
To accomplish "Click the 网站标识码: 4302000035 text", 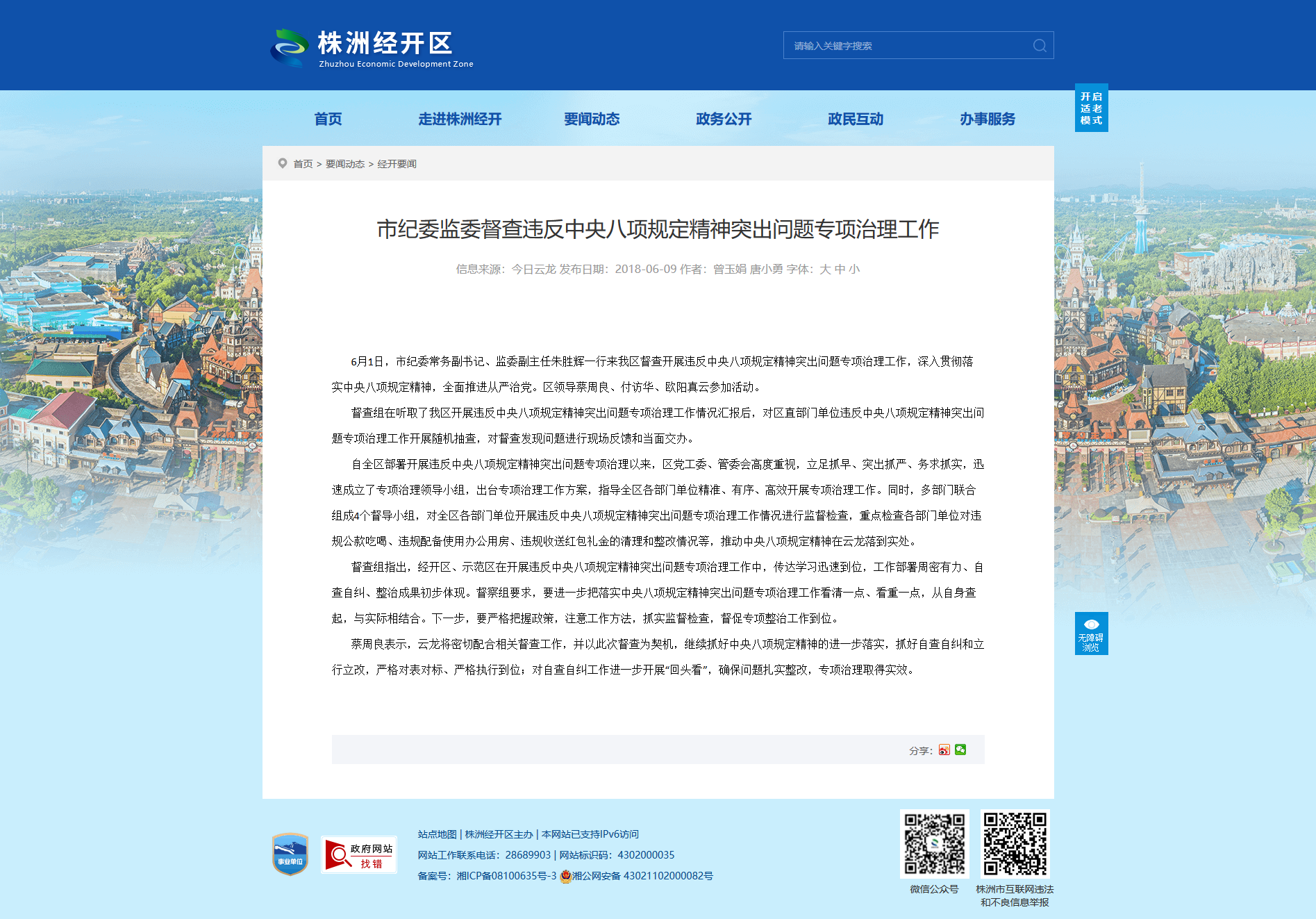I will point(617,855).
